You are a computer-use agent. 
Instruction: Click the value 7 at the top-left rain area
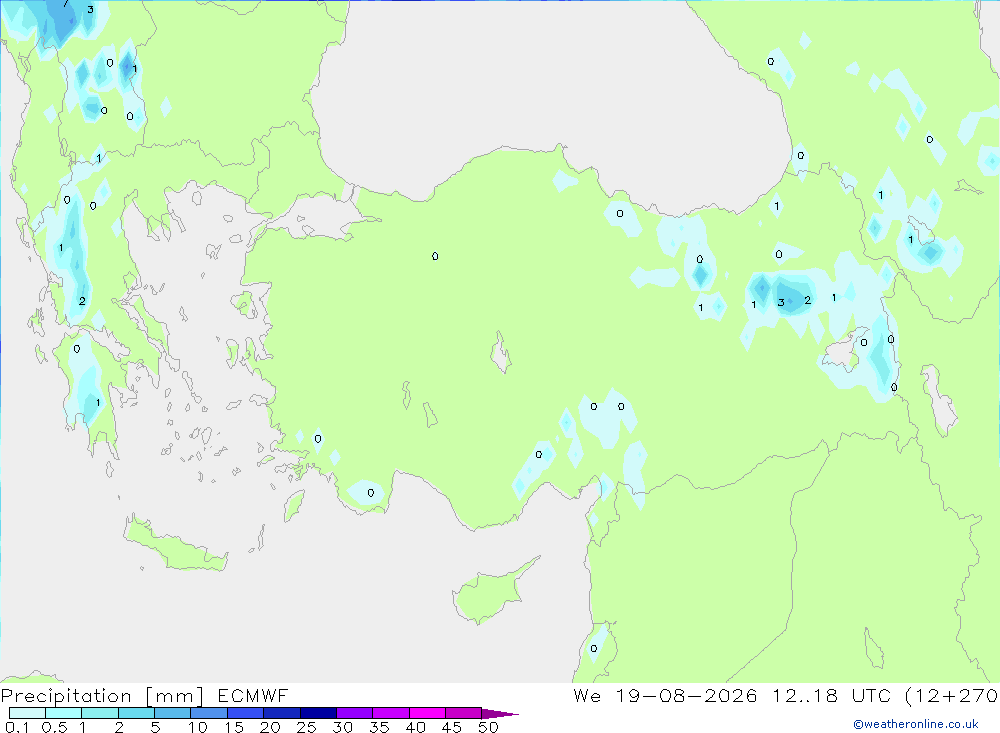click(x=66, y=3)
